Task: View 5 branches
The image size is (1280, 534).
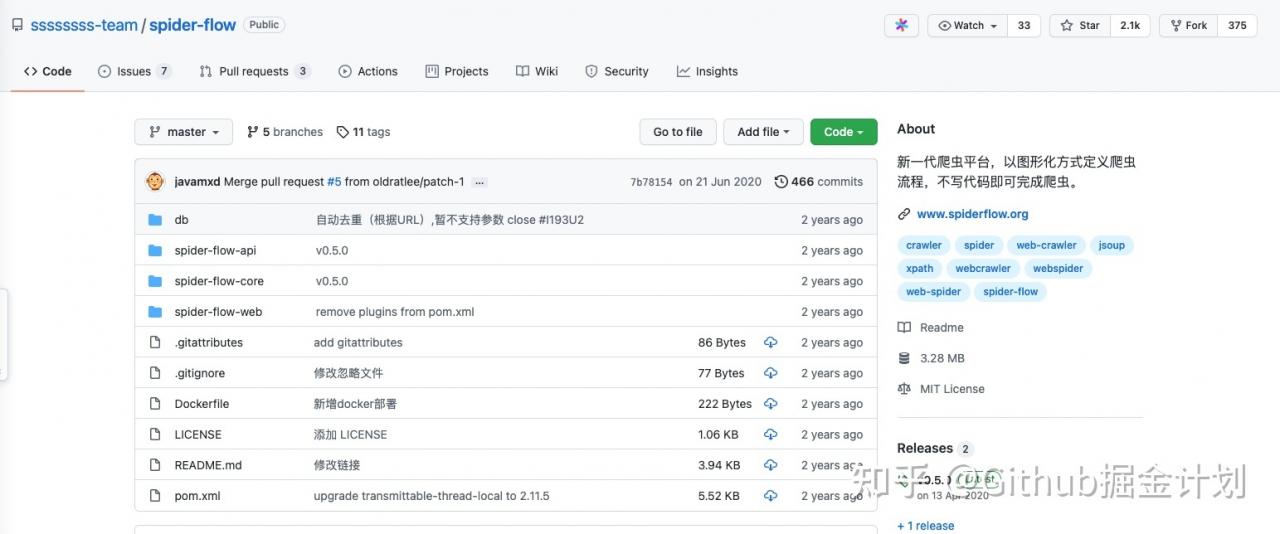Action: click(x=285, y=132)
